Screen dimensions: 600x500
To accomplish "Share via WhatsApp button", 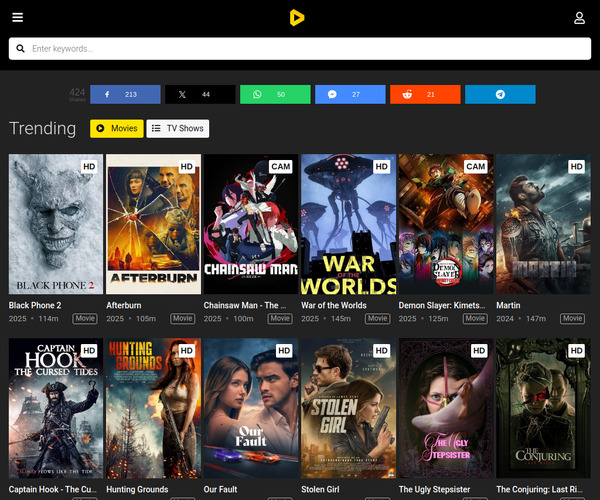I will [275, 94].
